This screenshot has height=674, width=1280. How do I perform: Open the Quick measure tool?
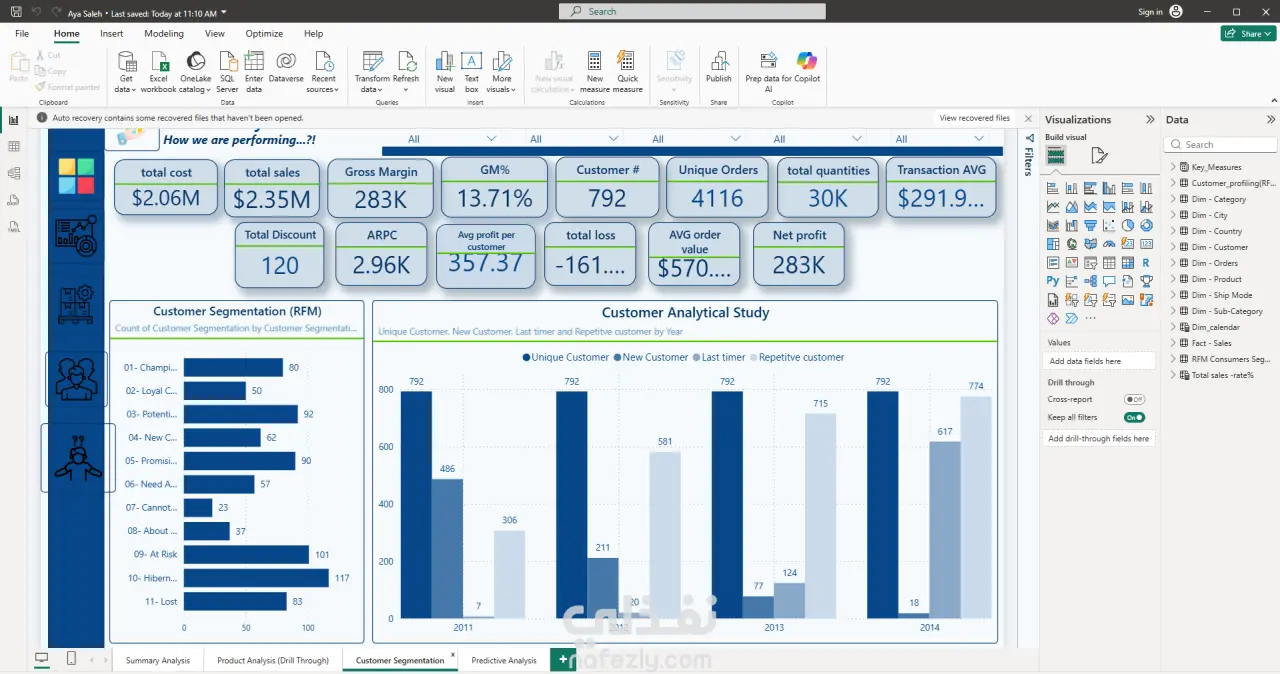(x=627, y=71)
